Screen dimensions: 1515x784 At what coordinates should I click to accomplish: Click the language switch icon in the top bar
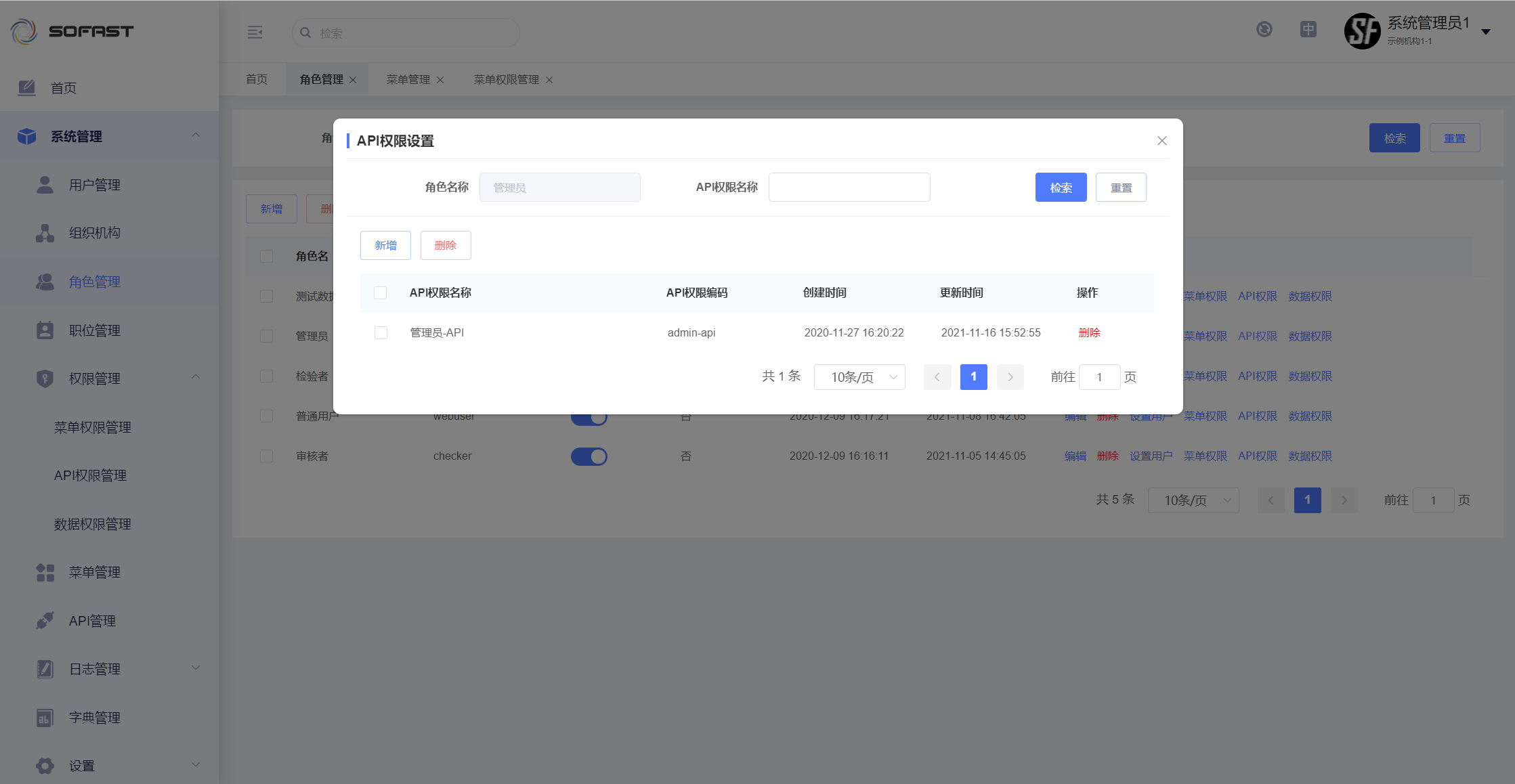pos(1308,30)
